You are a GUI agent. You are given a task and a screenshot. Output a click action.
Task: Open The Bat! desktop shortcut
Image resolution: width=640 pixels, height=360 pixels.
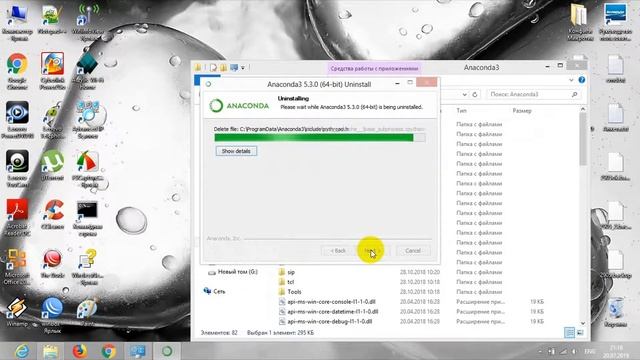(52, 263)
